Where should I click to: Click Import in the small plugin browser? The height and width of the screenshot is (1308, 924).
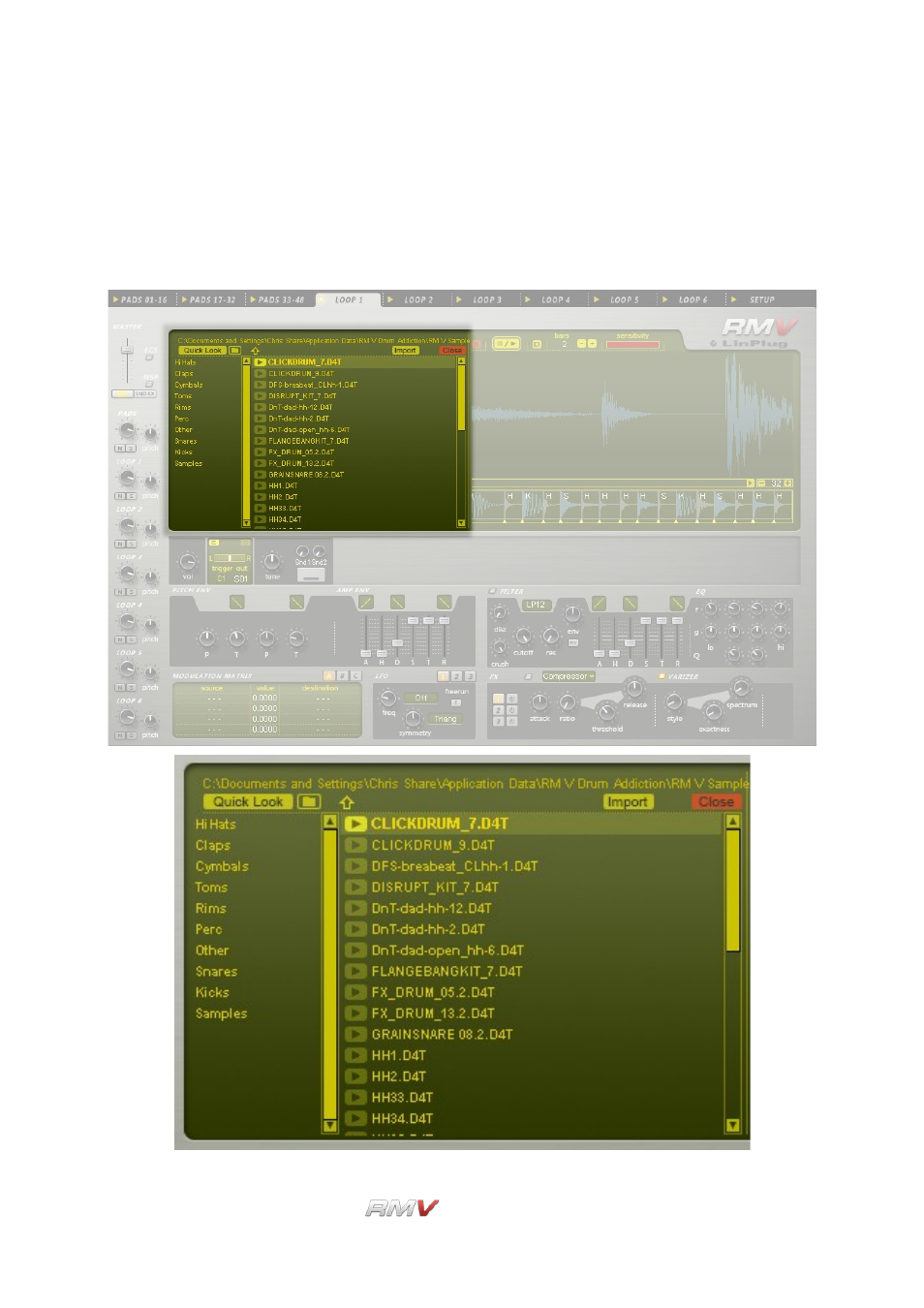(405, 351)
